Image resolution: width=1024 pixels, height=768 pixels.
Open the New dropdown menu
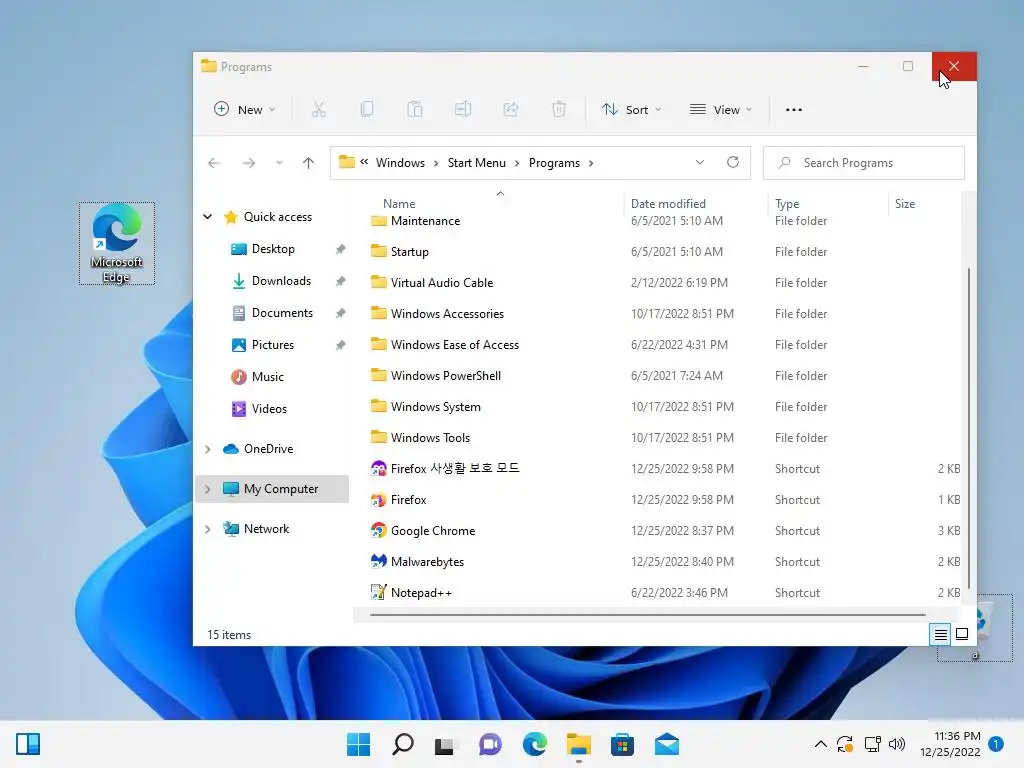point(245,110)
